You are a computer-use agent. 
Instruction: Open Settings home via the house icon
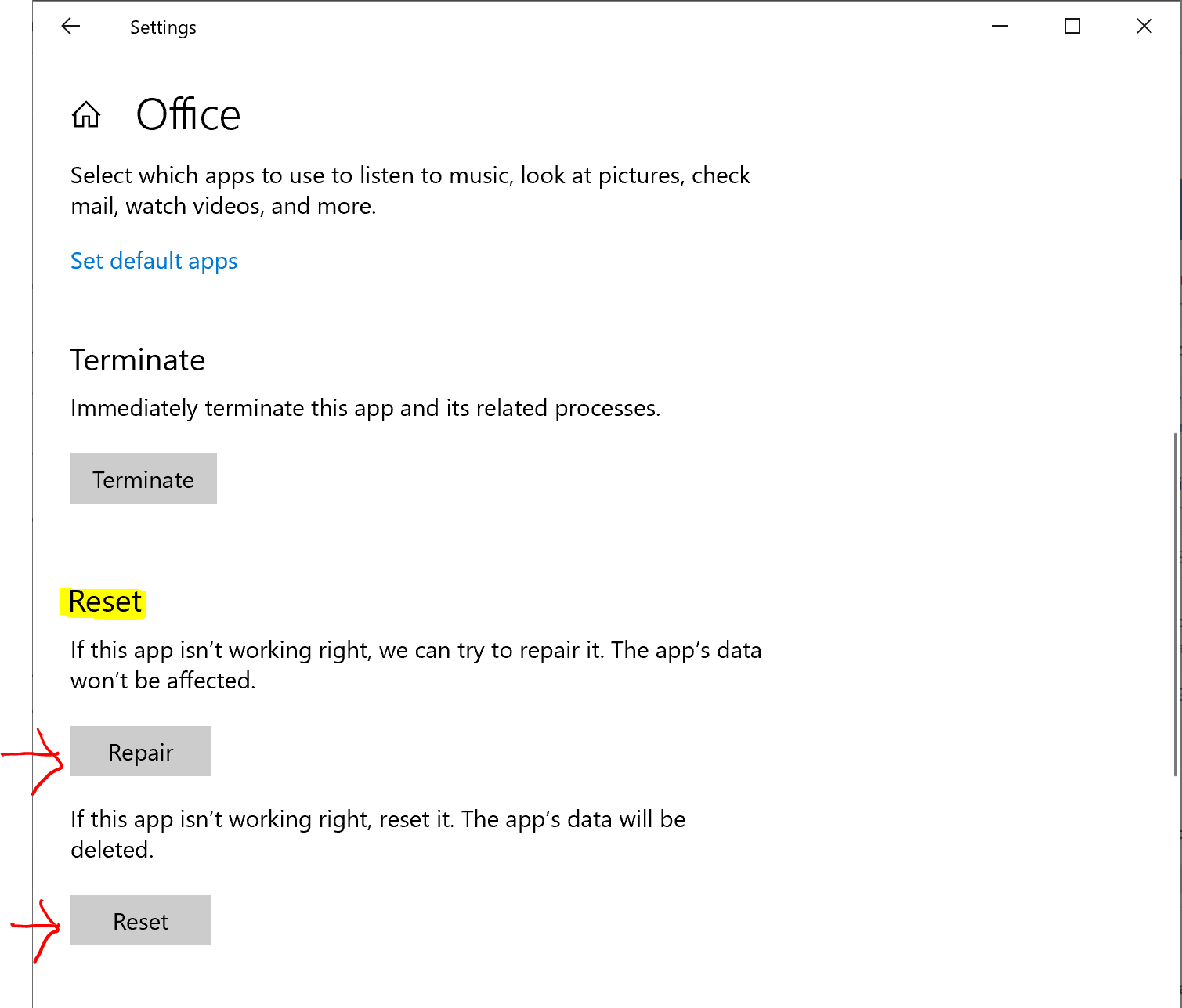(86, 115)
